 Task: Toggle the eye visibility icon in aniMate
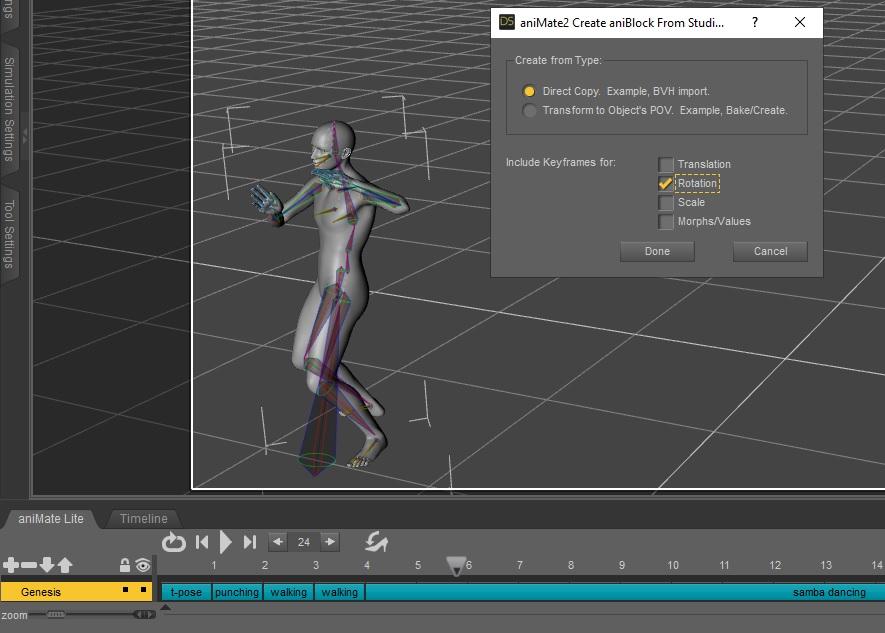coord(143,566)
